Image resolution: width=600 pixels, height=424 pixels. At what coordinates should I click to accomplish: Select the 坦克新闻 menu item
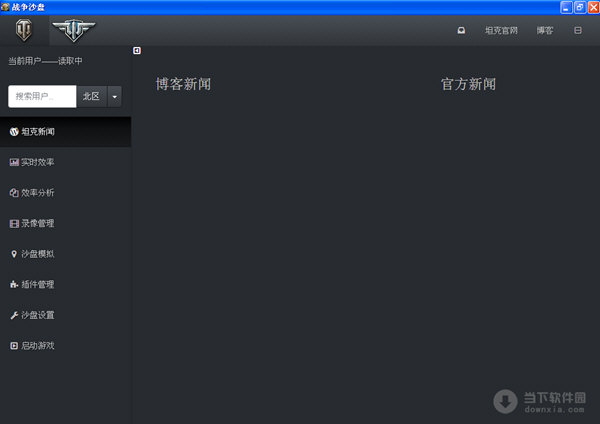click(x=65, y=132)
